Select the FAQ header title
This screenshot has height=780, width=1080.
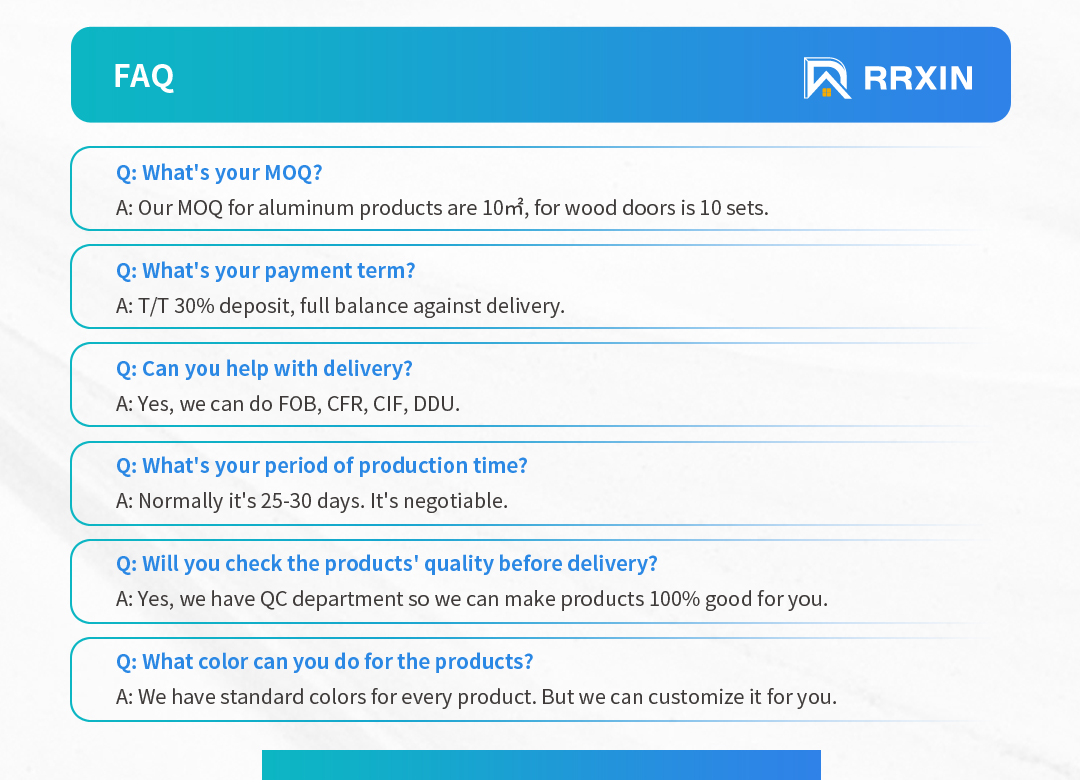point(143,76)
